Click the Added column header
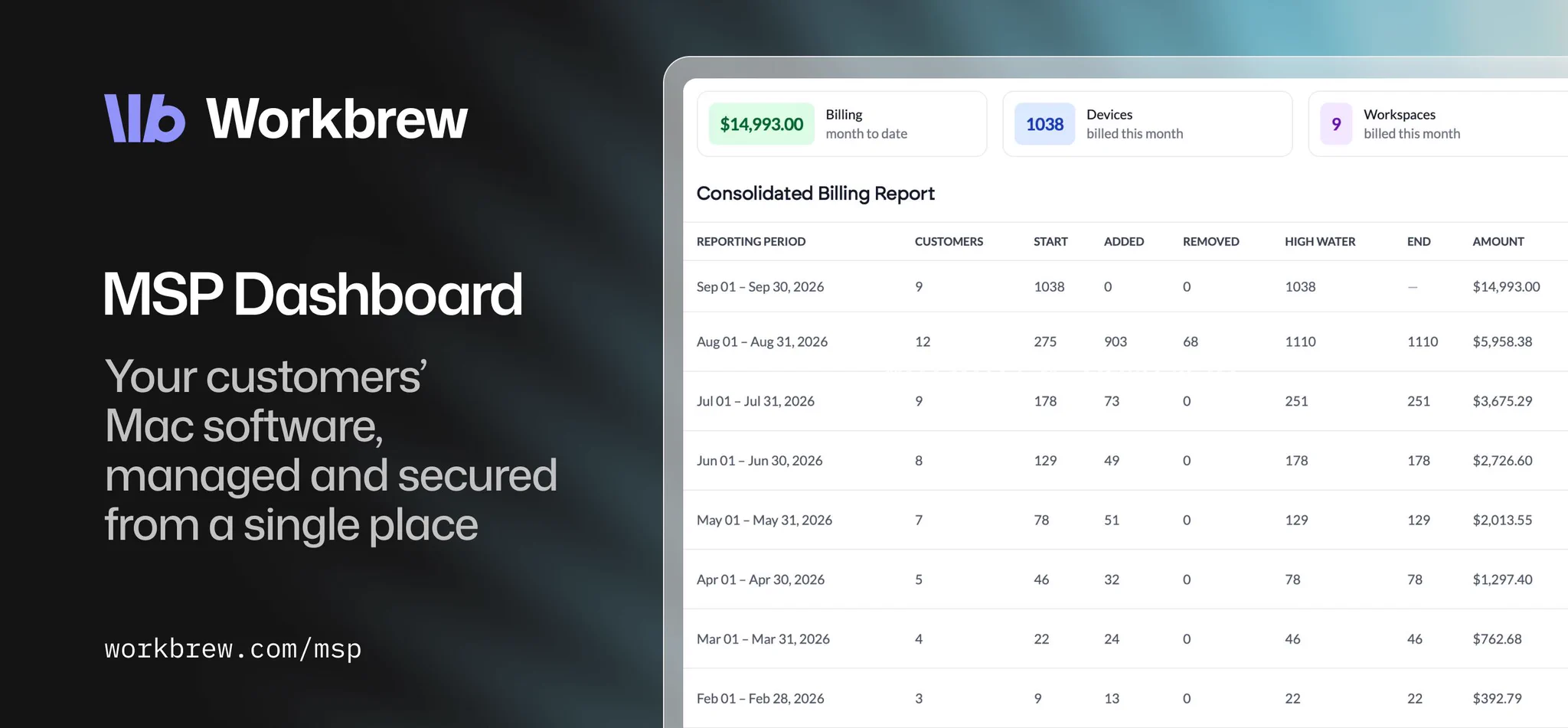 1124,241
